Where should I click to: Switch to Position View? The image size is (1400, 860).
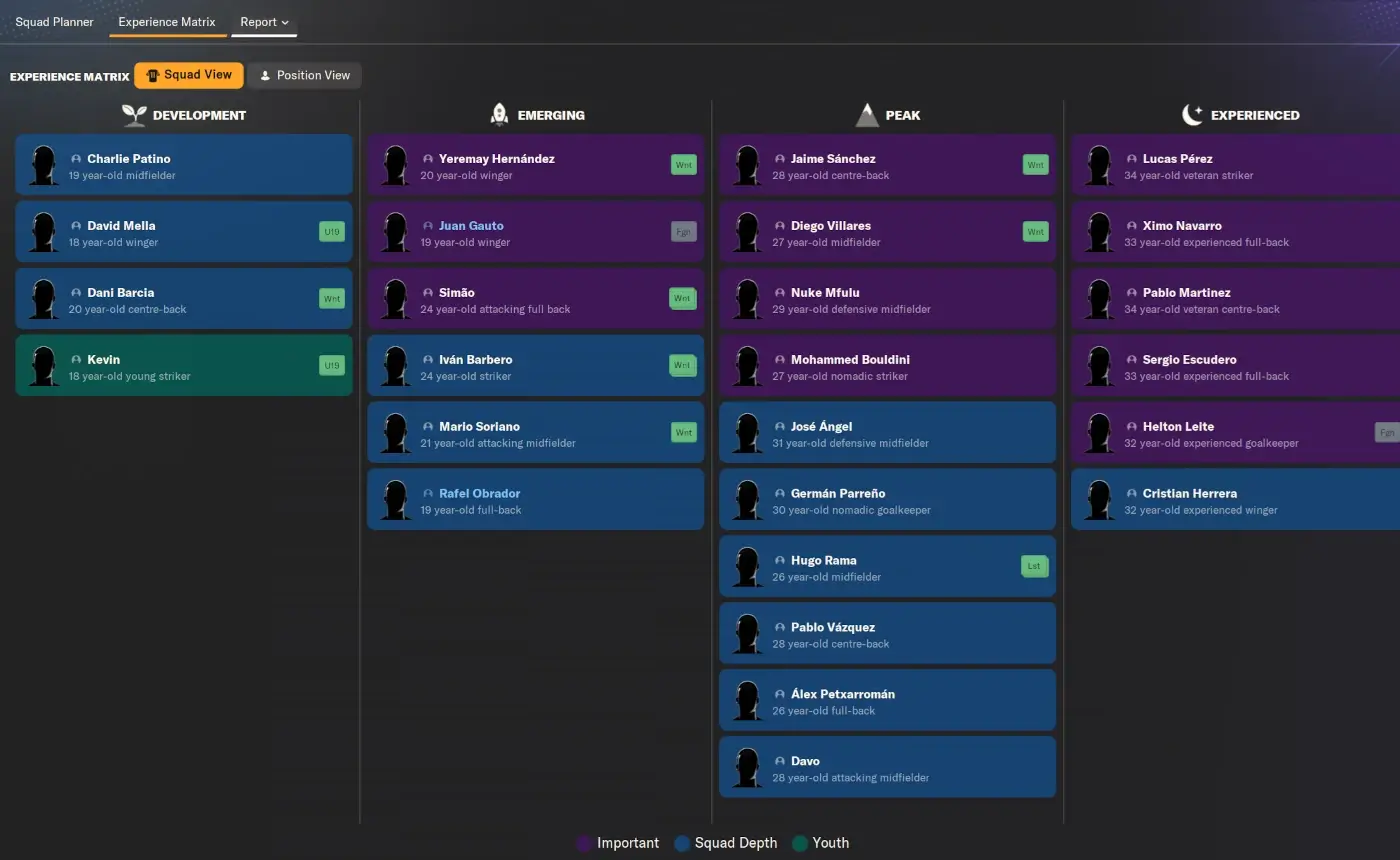(304, 75)
